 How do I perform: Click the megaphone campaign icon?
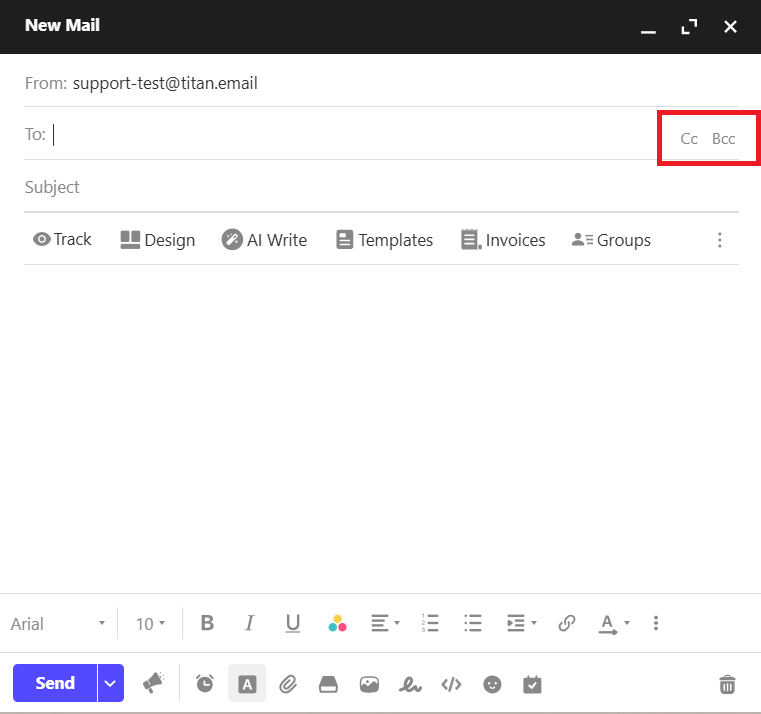pyautogui.click(x=153, y=683)
